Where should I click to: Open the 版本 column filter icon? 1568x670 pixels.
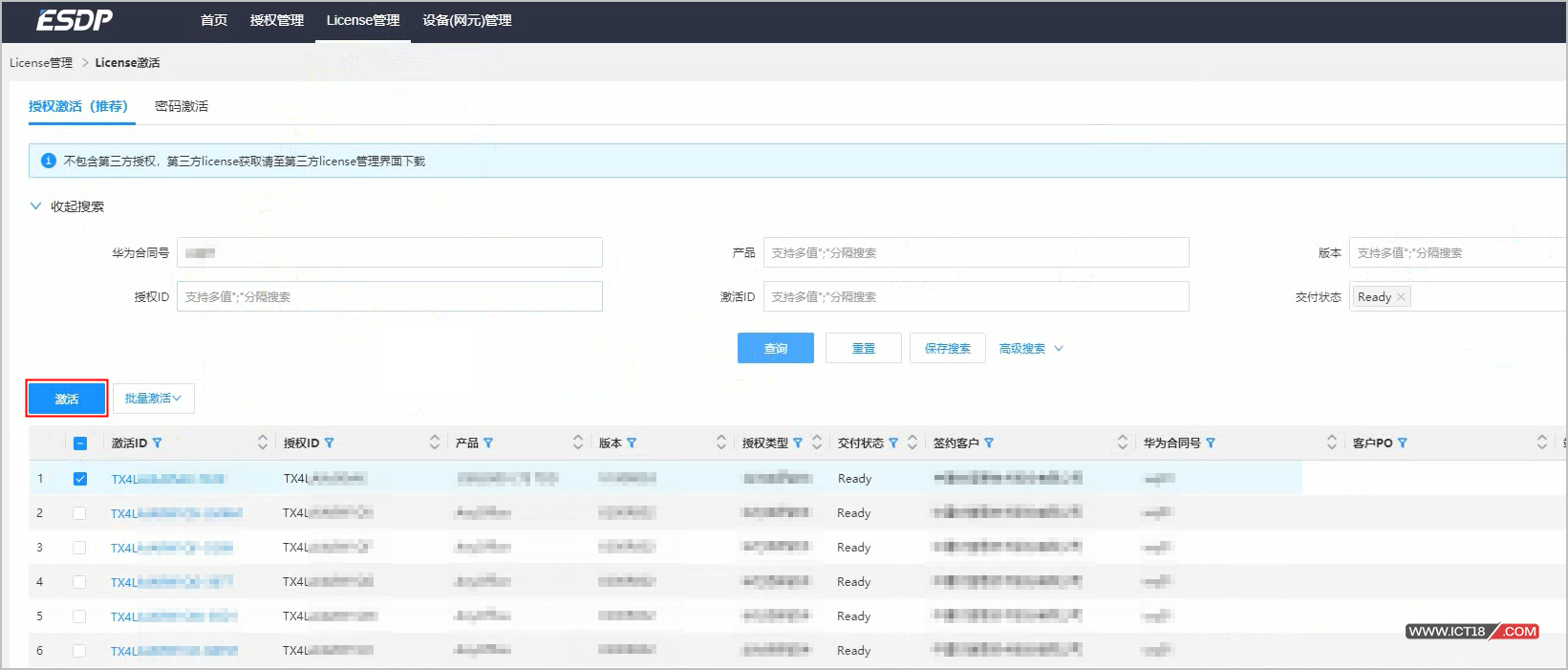pos(632,443)
